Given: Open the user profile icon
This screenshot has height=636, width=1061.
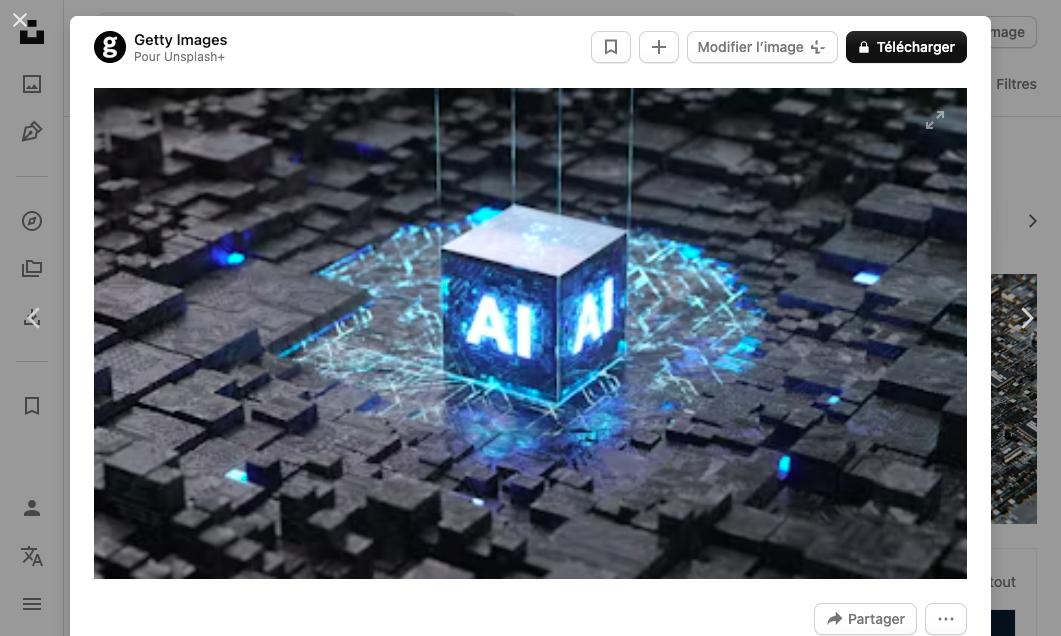Looking at the screenshot, I should point(32,508).
